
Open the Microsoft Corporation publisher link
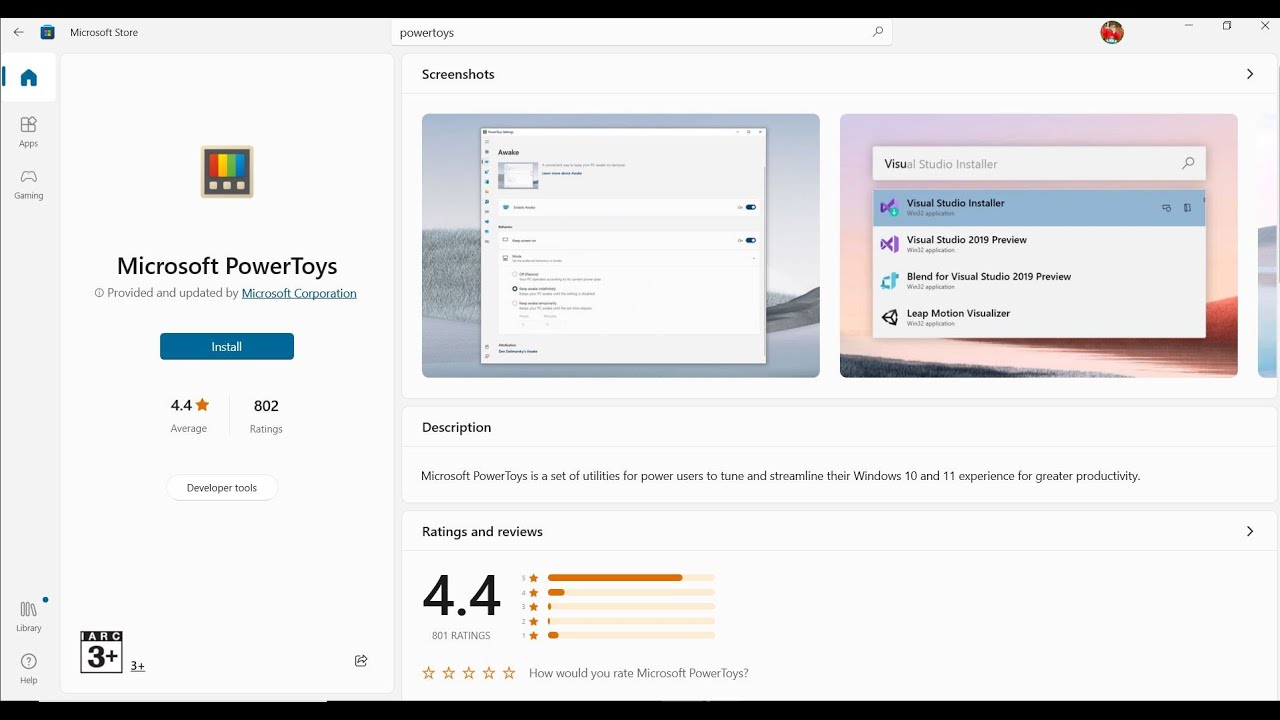(299, 293)
